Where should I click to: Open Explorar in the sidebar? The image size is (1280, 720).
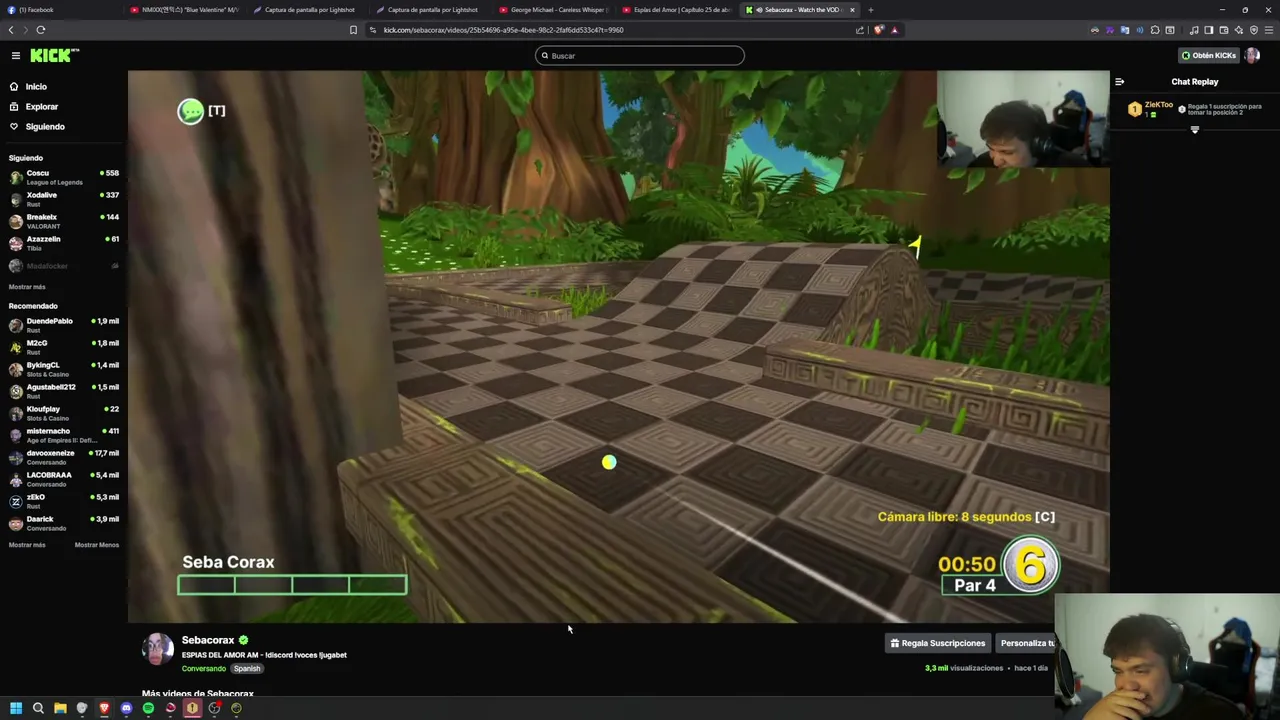coord(41,107)
